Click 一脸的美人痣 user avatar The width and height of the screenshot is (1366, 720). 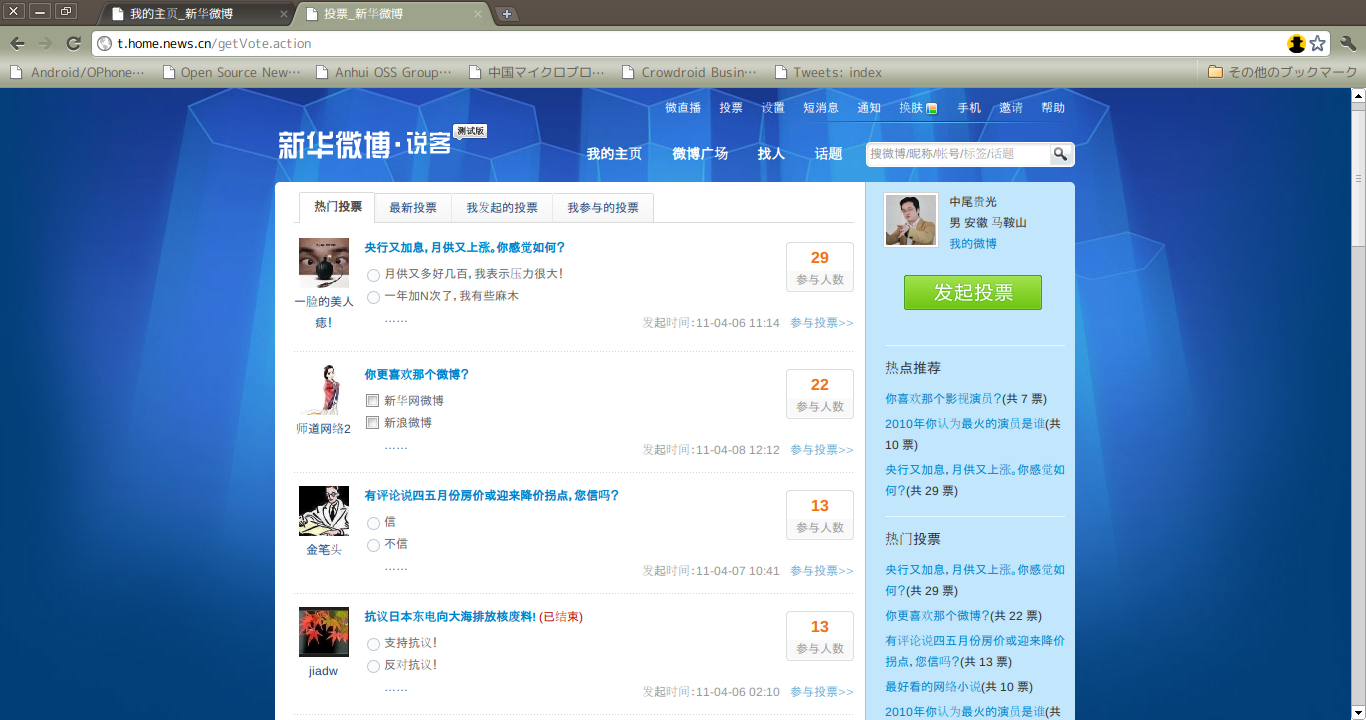point(324,263)
